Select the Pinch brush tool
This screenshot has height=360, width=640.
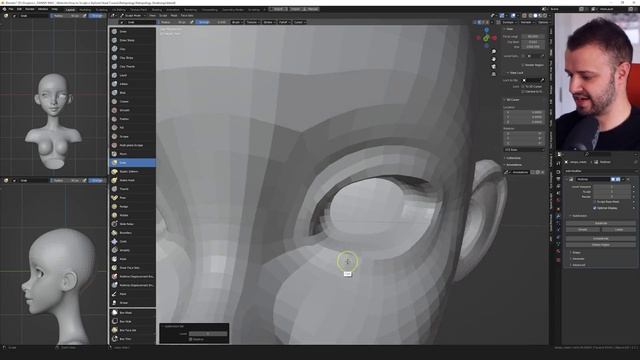(132, 154)
